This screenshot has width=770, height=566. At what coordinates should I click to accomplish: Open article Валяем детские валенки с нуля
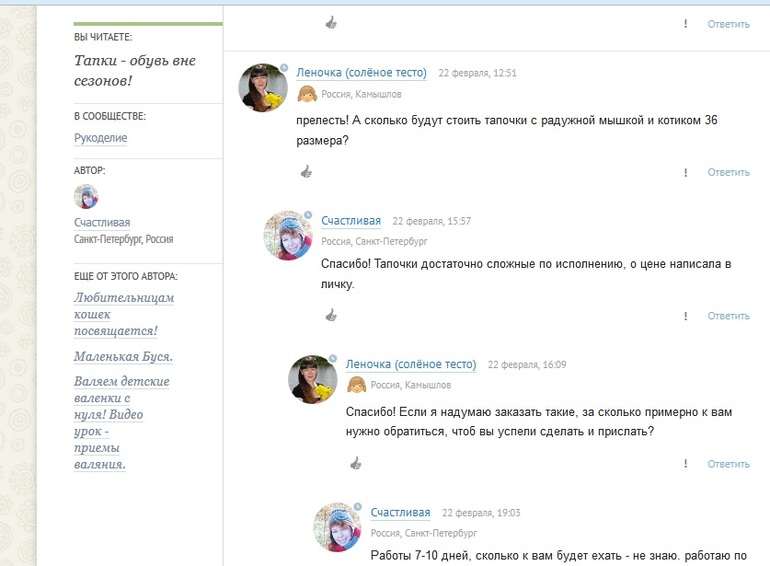[x=122, y=423]
